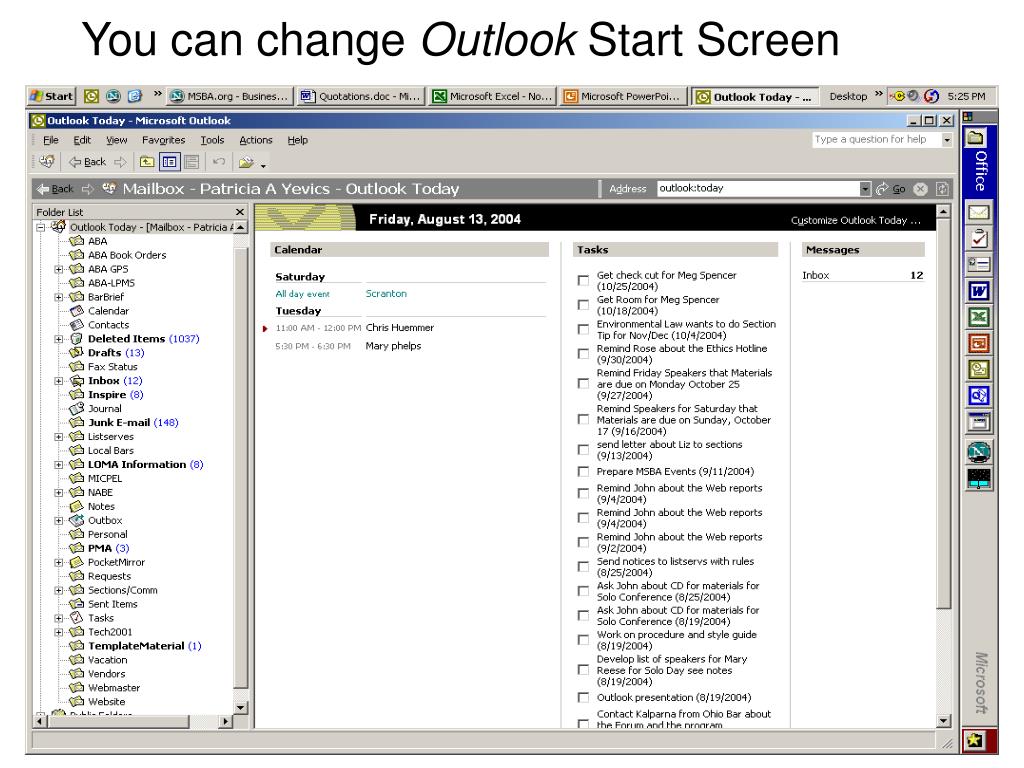This screenshot has height=768, width=1024.
Task: Expand the BarBrief folder
Action: coord(59,297)
